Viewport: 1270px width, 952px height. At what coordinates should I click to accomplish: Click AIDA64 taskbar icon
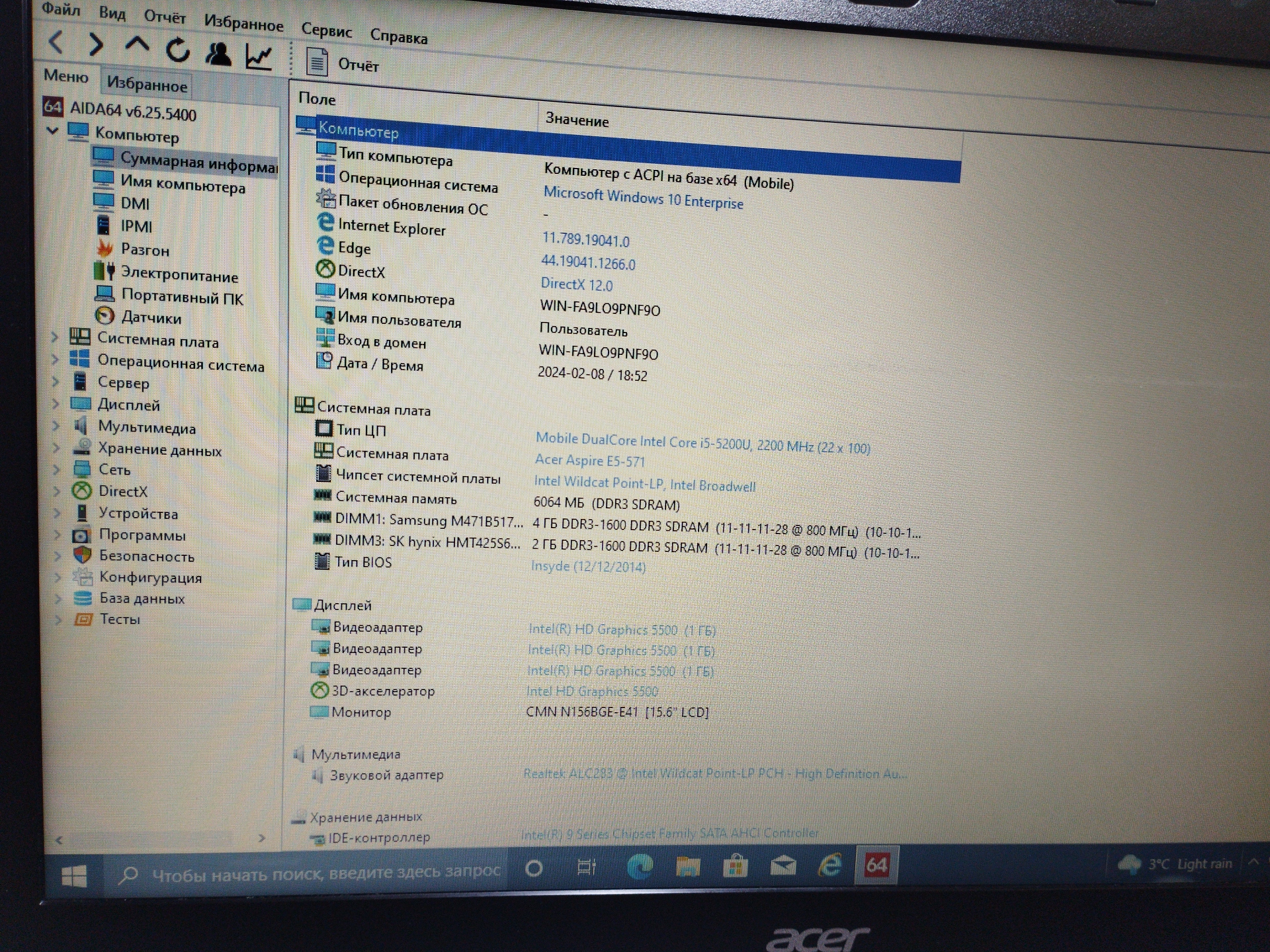click(x=876, y=865)
